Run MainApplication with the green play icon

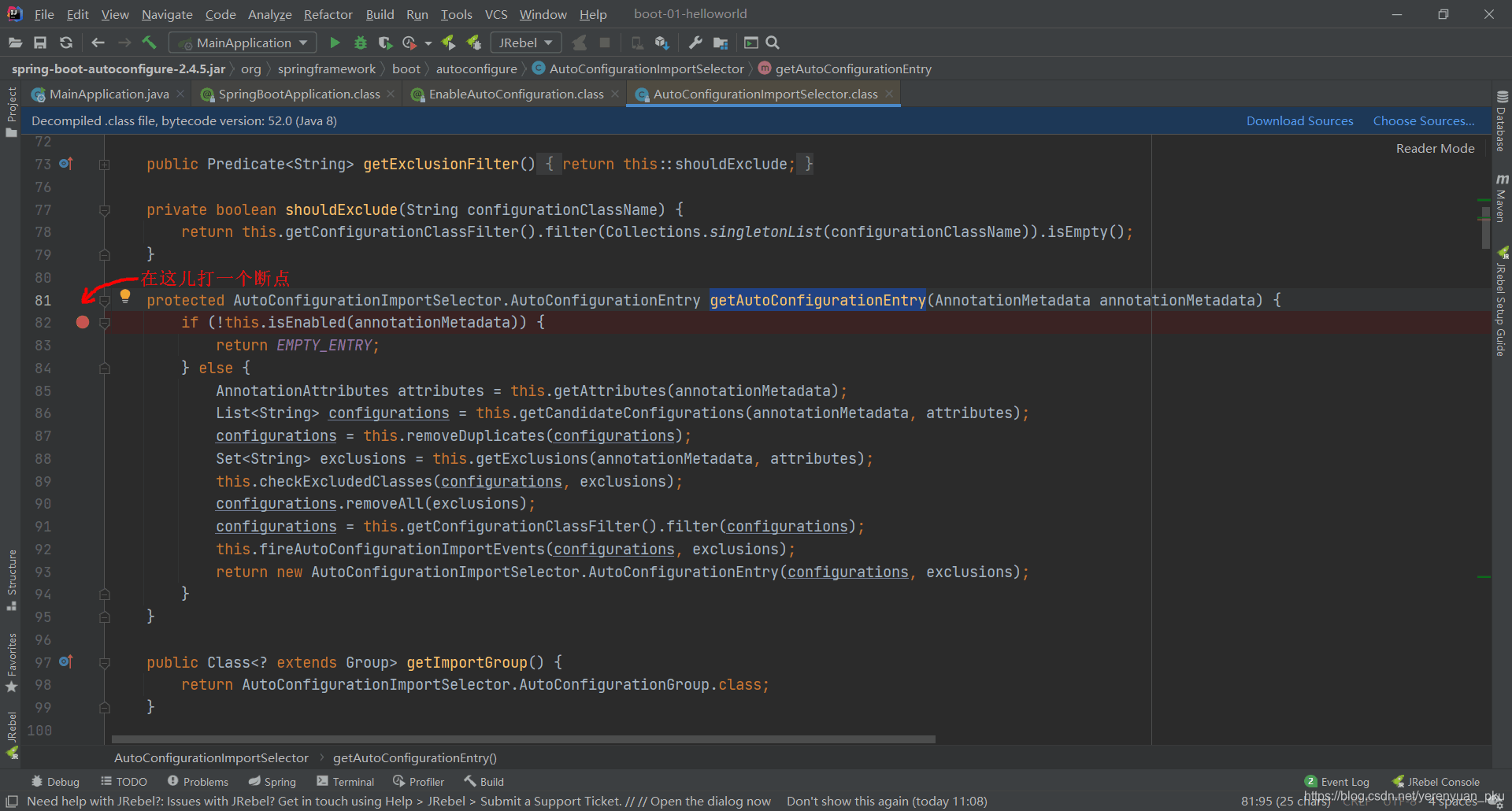coord(335,43)
